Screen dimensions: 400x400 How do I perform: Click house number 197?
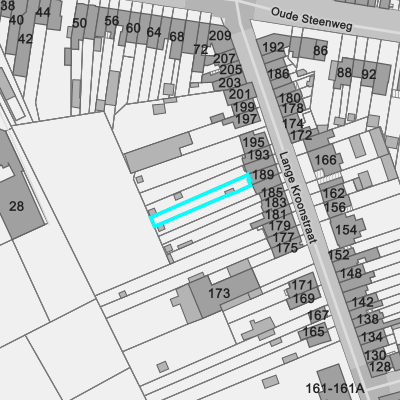click(246, 119)
